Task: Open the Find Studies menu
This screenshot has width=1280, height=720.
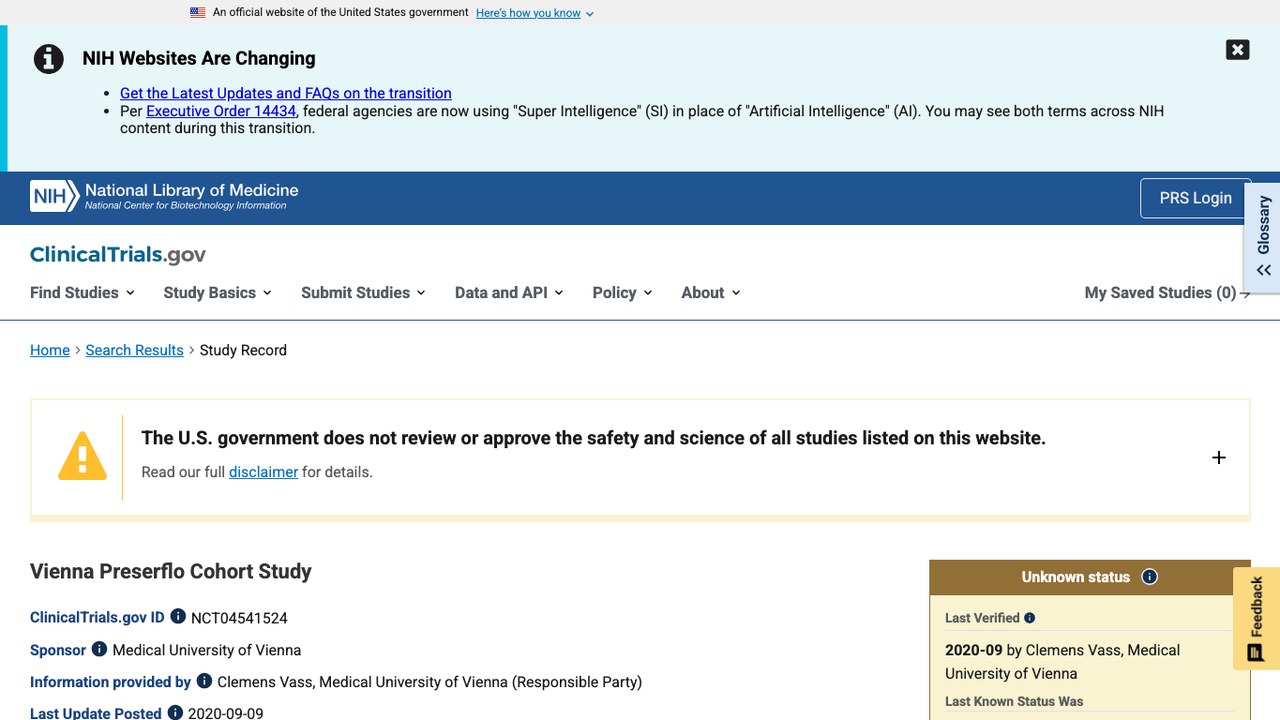Action: coord(82,293)
